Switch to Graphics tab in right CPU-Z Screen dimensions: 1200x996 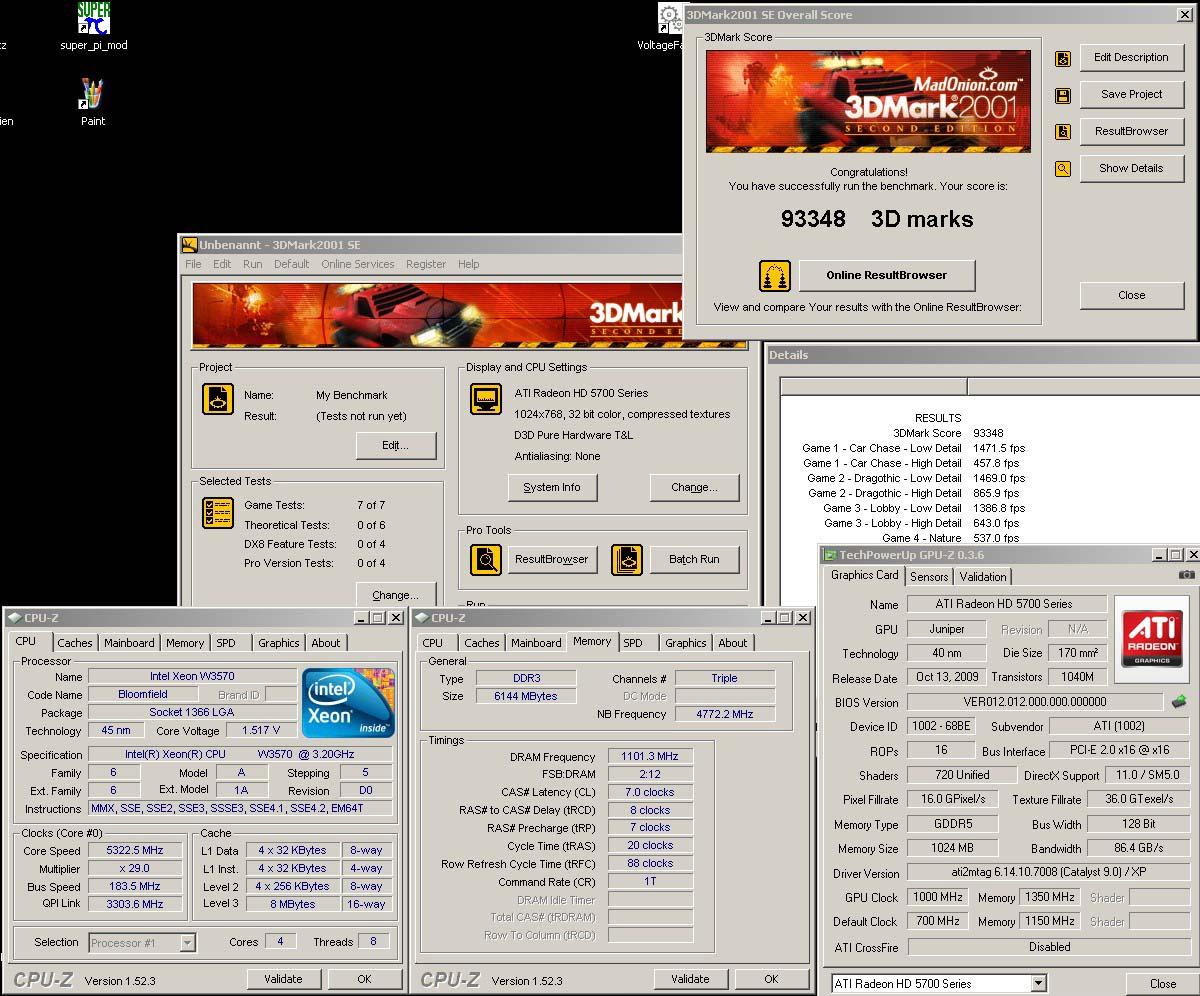685,643
